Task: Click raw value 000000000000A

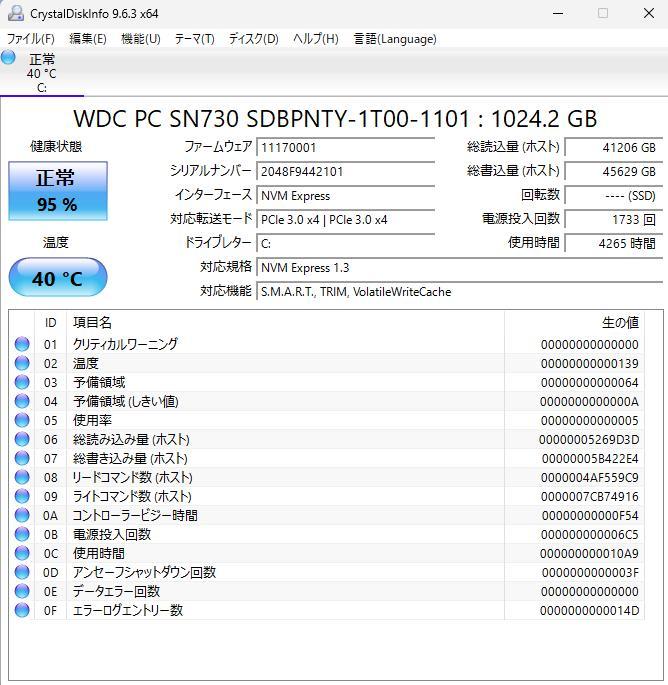Action: 589,401
